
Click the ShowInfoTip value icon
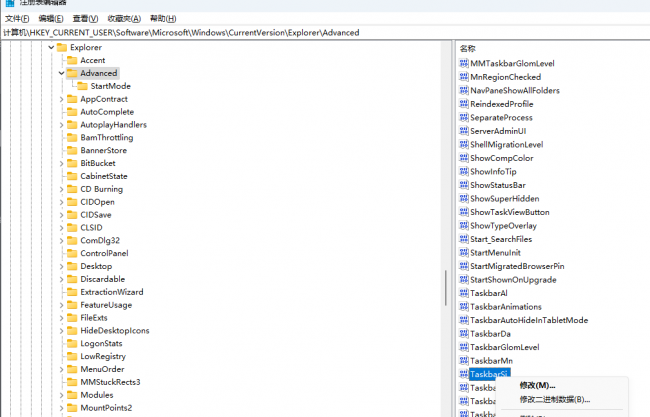click(464, 172)
